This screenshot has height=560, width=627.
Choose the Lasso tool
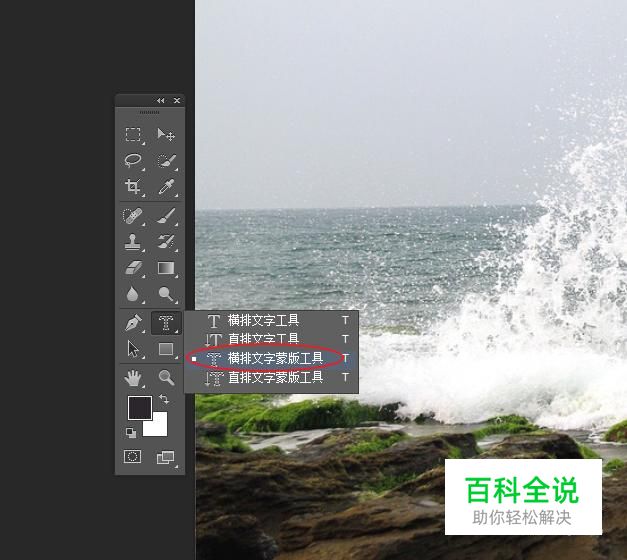coord(133,161)
